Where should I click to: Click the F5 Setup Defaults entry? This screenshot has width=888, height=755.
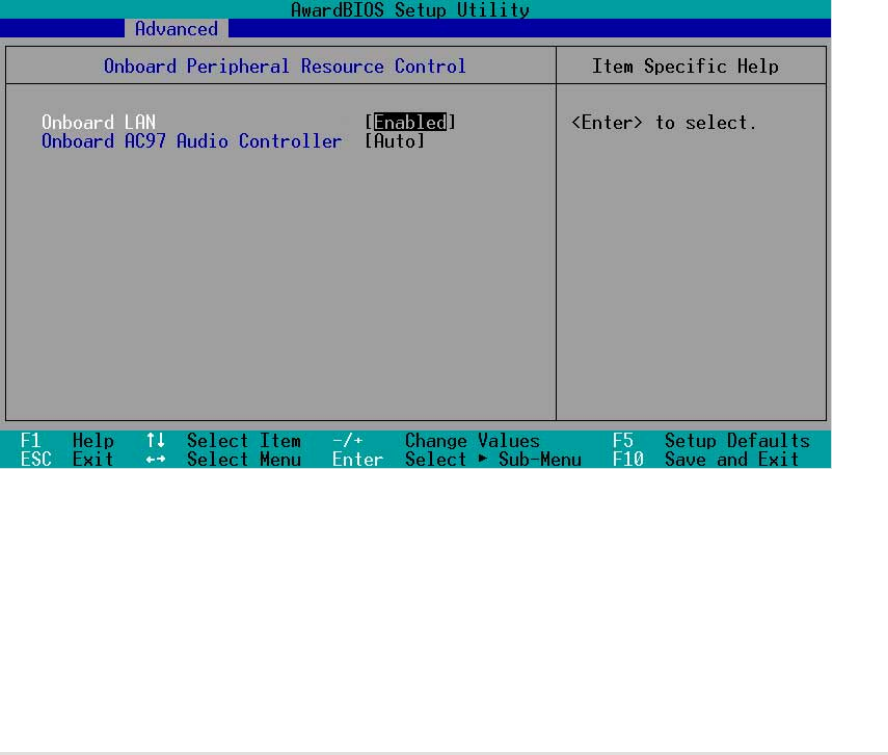click(711, 440)
